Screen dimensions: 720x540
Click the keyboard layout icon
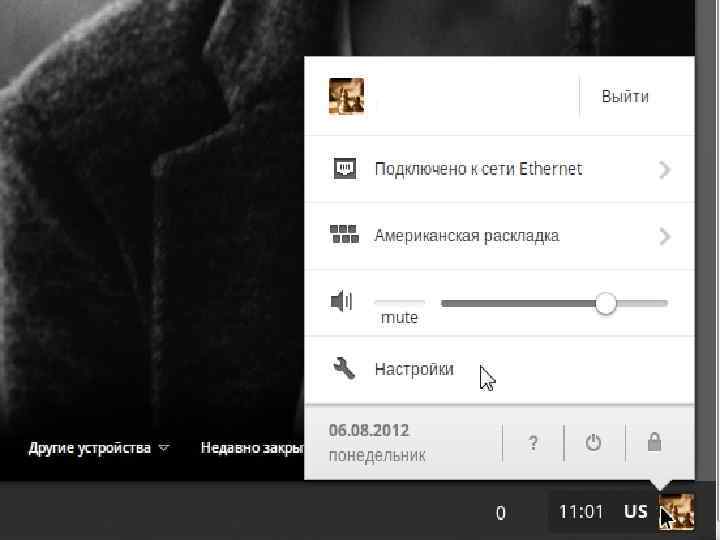pyautogui.click(x=344, y=234)
